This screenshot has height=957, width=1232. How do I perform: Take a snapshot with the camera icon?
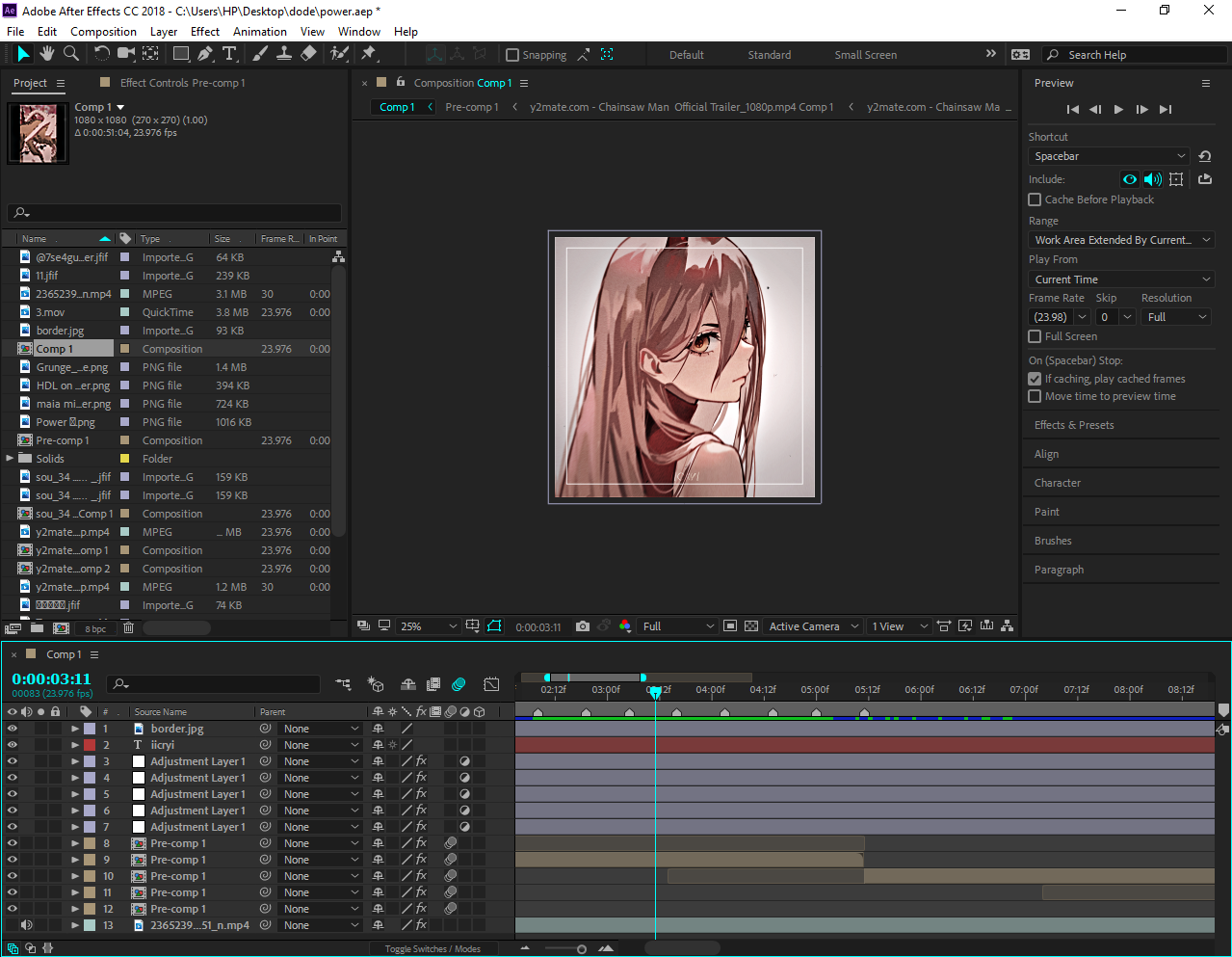pos(583,626)
